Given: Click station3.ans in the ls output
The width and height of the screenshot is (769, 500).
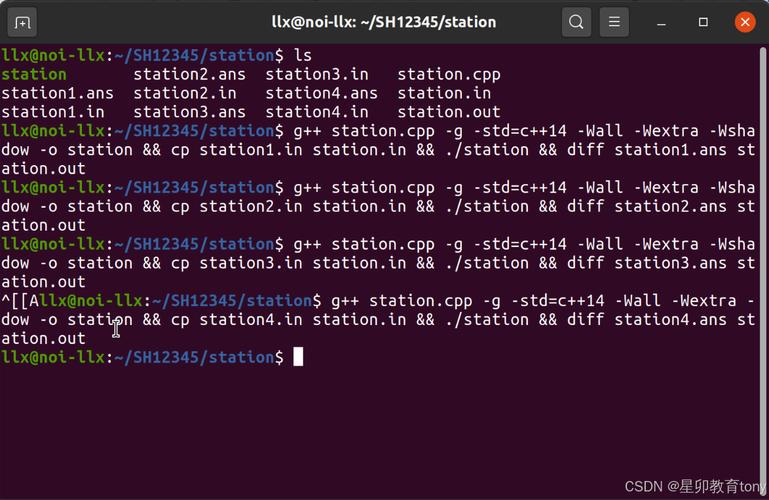Looking at the screenshot, I should click(x=189, y=112).
